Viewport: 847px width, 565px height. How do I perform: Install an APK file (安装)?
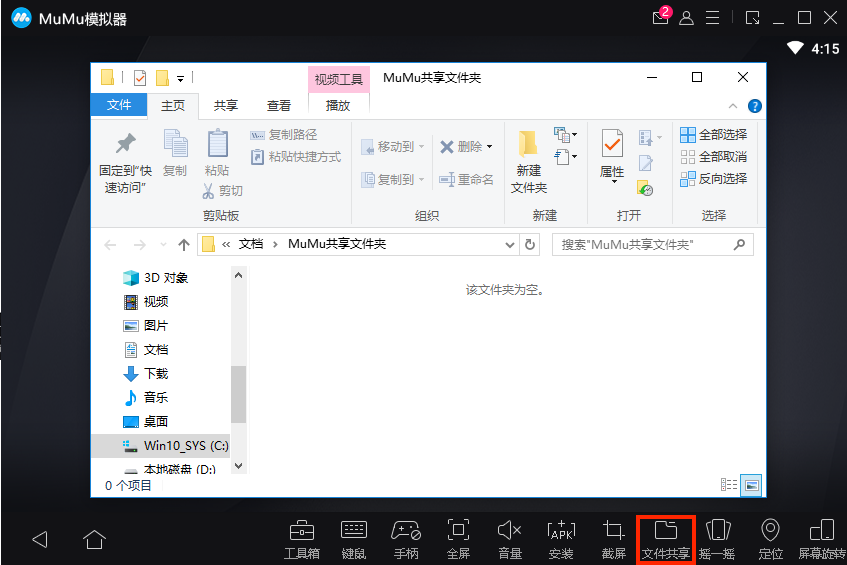point(561,539)
